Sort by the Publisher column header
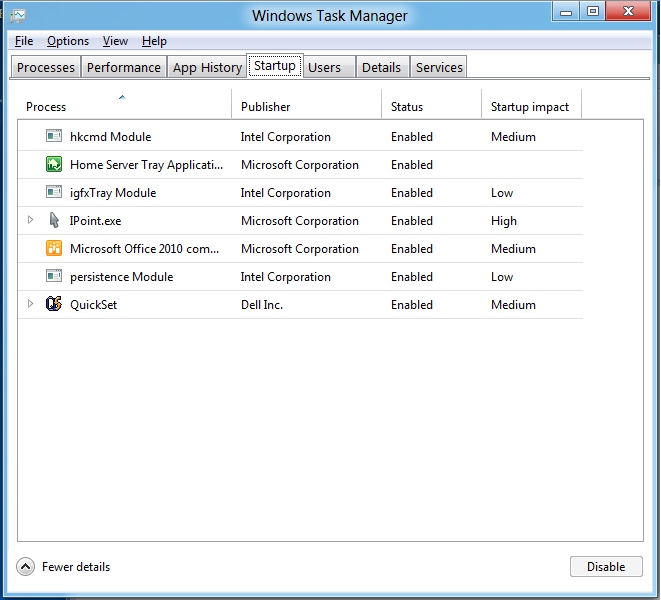Screen dimensions: 661x600 pyautogui.click(x=306, y=104)
